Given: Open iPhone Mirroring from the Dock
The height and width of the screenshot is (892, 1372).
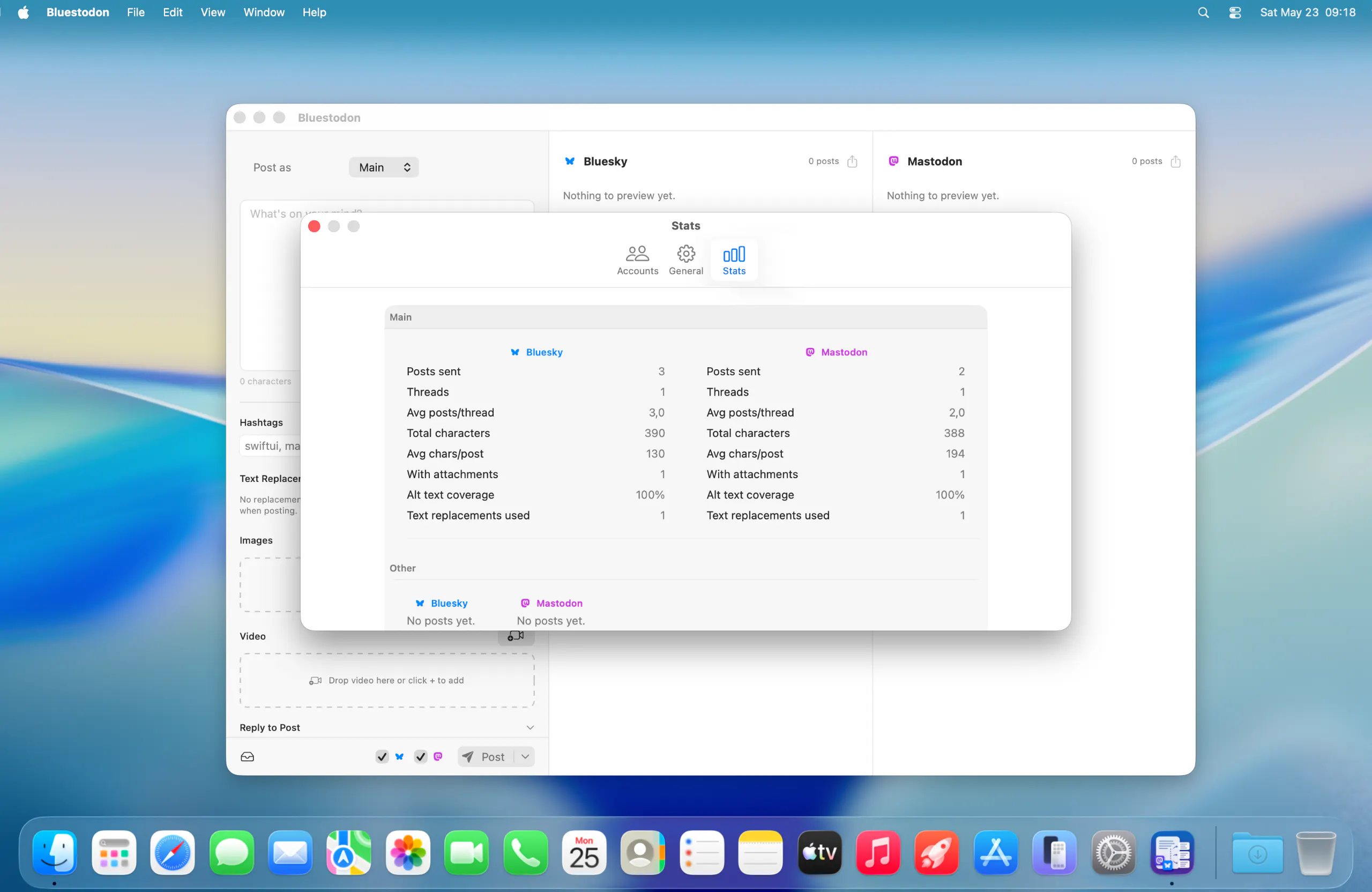Looking at the screenshot, I should pyautogui.click(x=1054, y=852).
